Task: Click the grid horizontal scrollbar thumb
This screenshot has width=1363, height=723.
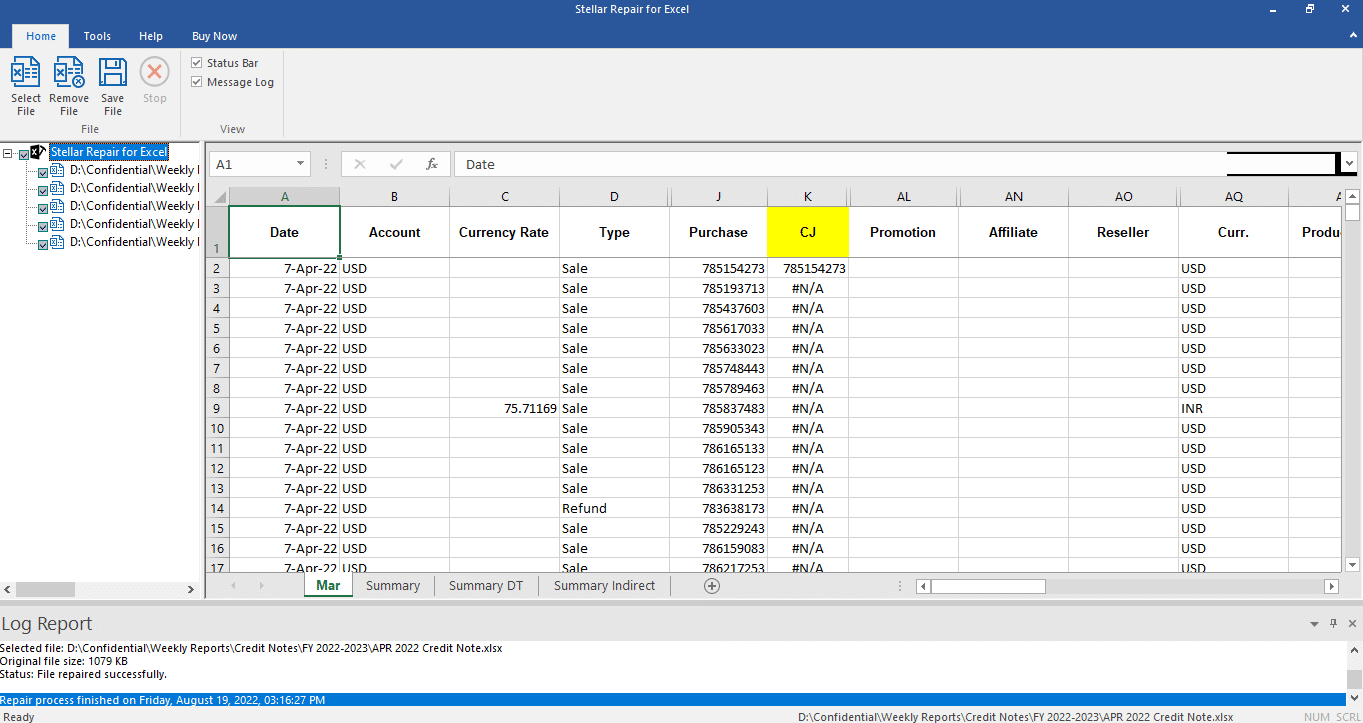Action: coord(988,587)
